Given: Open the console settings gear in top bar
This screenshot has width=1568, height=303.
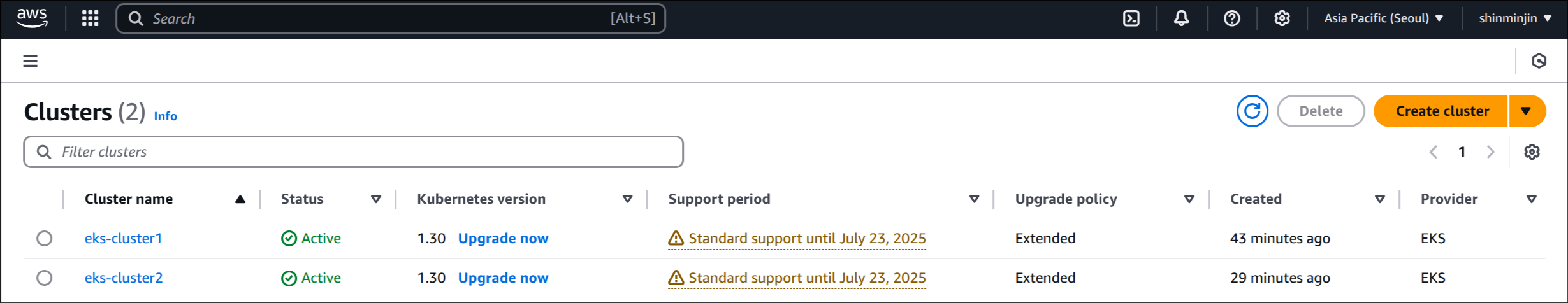Looking at the screenshot, I should (1282, 18).
